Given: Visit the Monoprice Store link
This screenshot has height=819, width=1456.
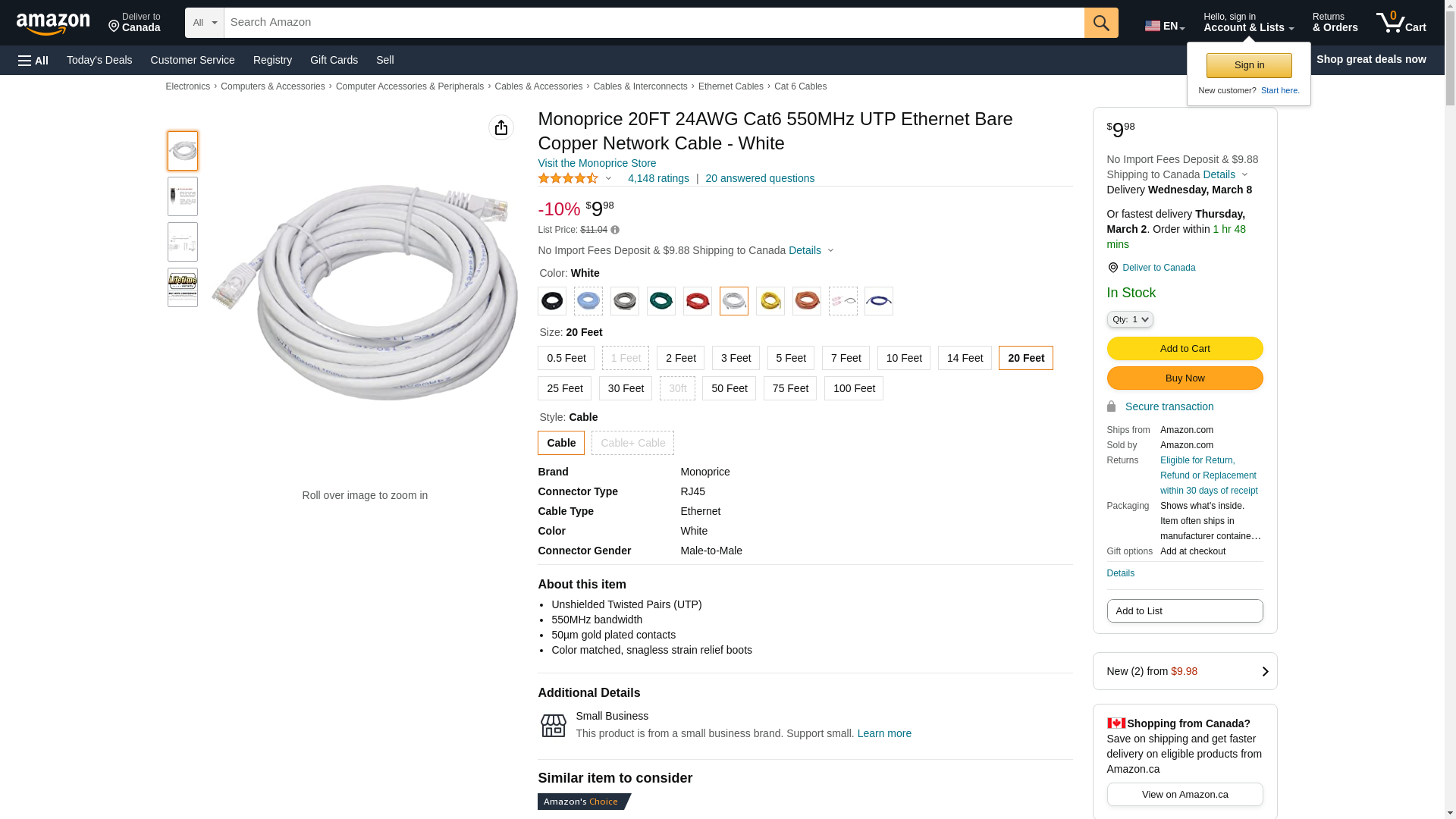Looking at the screenshot, I should [597, 163].
